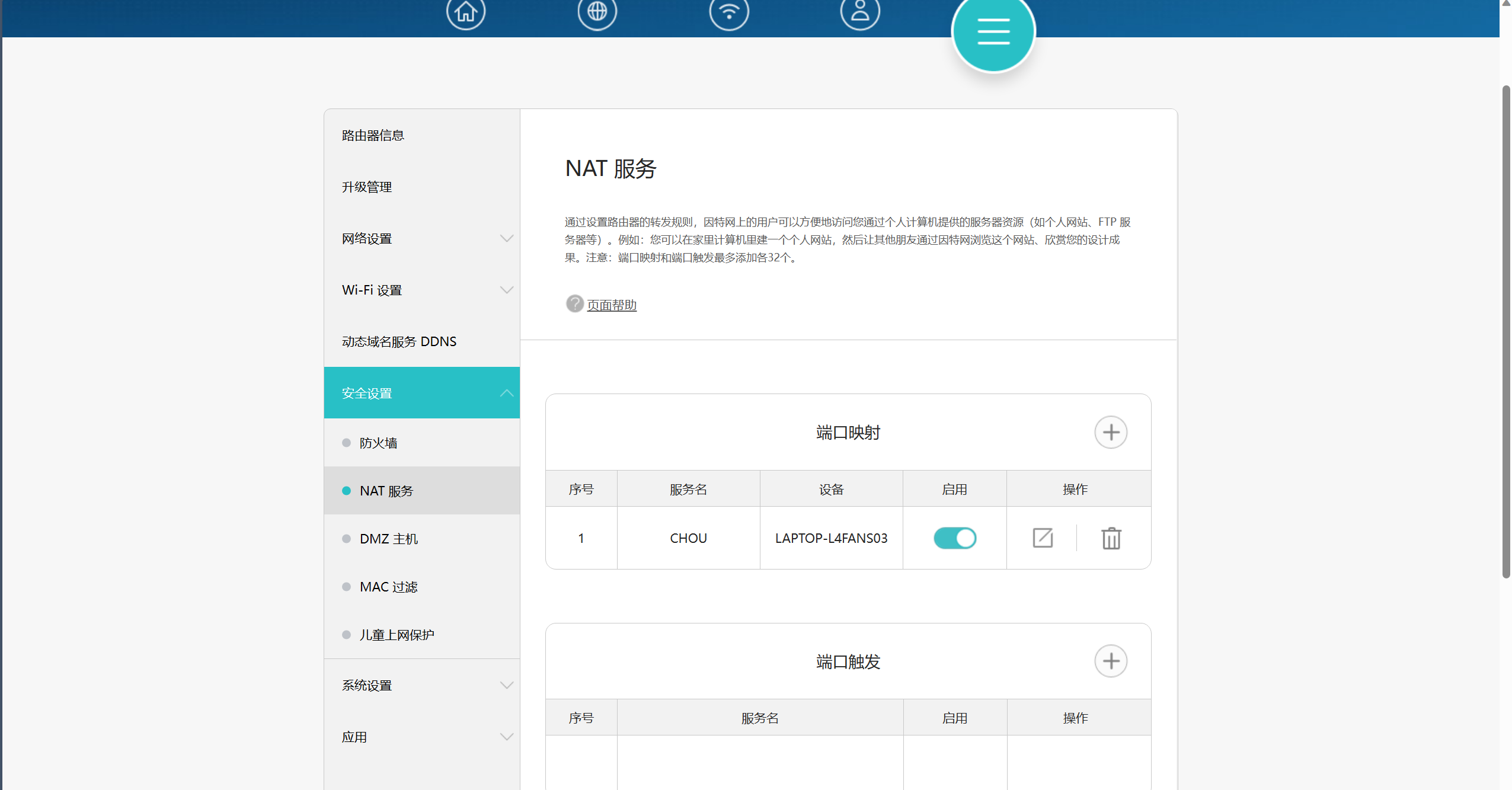Viewport: 1512px width, 790px height.
Task: Click the 端口触发 section title
Action: (x=848, y=661)
